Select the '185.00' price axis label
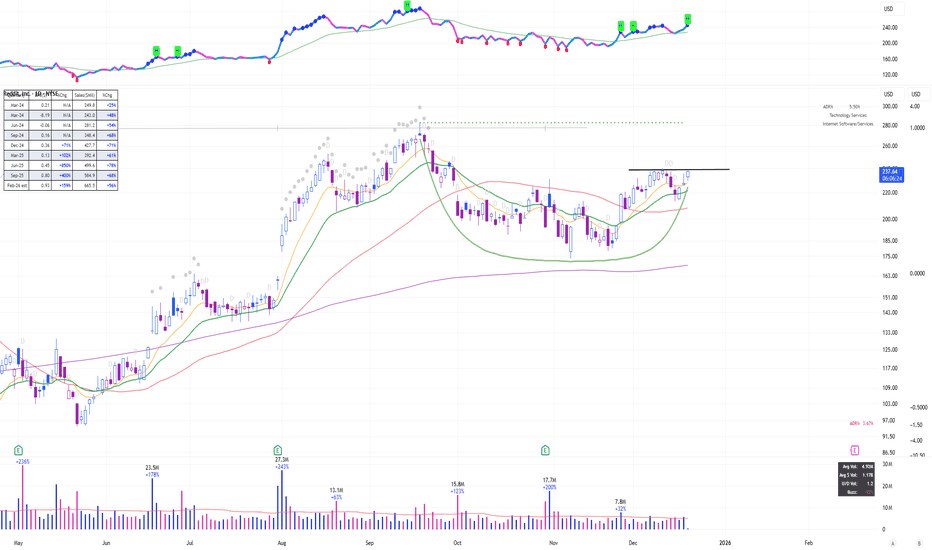The width and height of the screenshot is (932, 550). (889, 241)
